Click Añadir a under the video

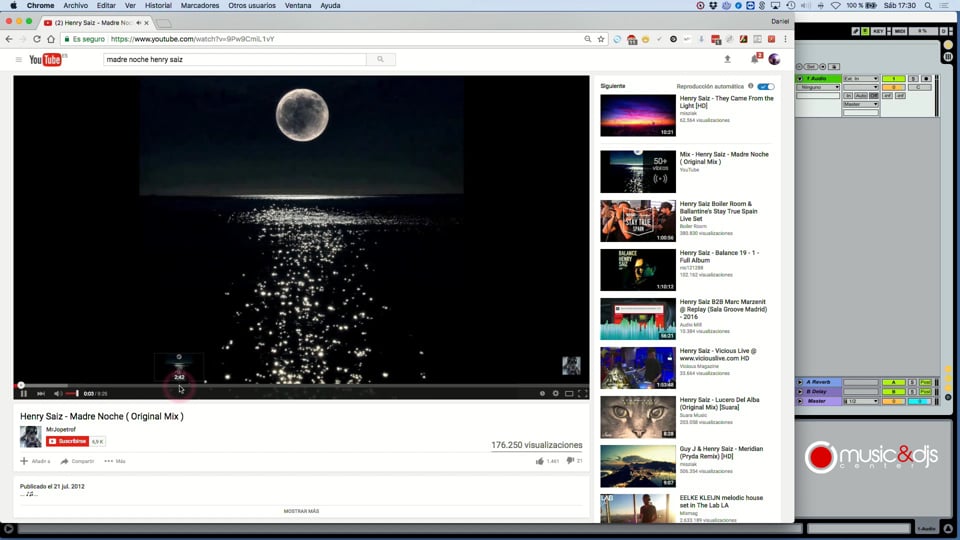pos(36,461)
